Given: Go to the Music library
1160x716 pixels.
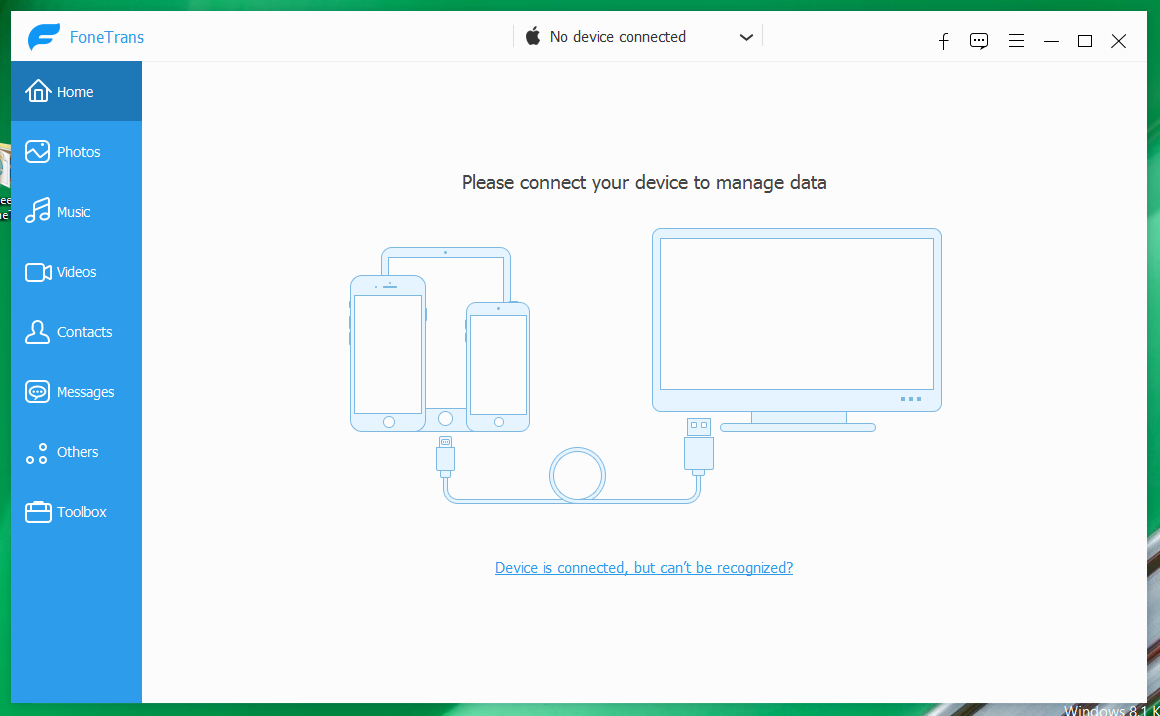Looking at the screenshot, I should pos(73,212).
